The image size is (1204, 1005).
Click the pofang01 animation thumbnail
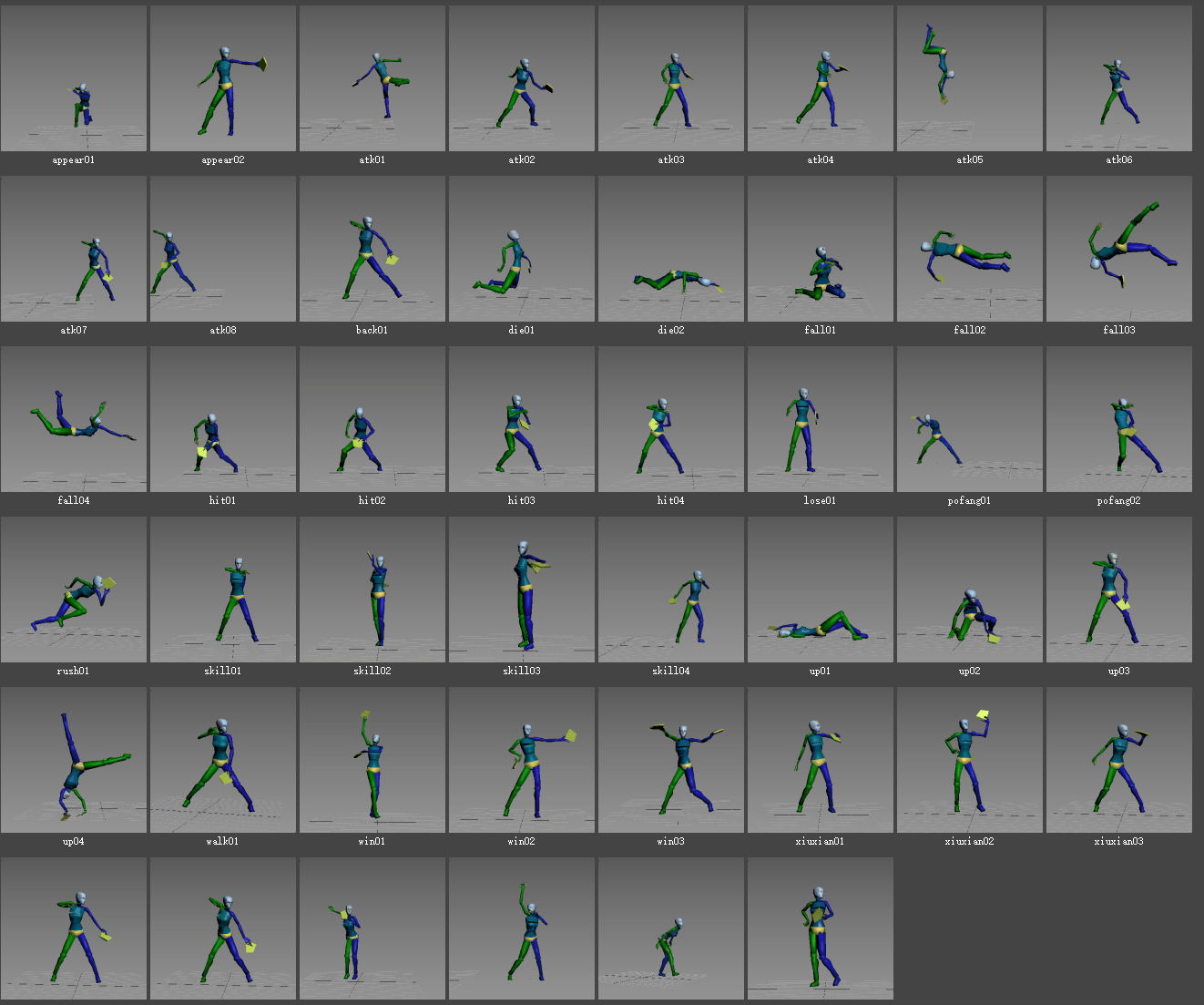point(970,419)
